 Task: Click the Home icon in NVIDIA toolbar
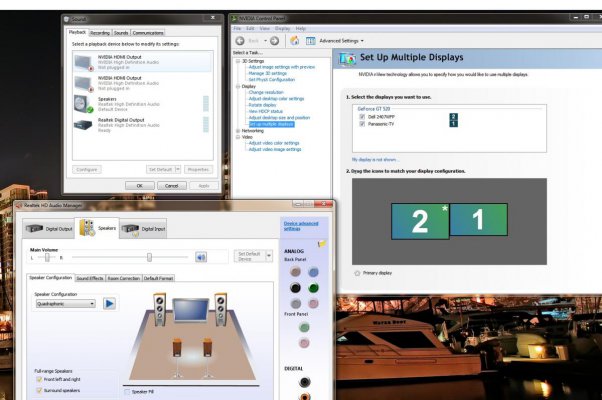(x=294, y=40)
